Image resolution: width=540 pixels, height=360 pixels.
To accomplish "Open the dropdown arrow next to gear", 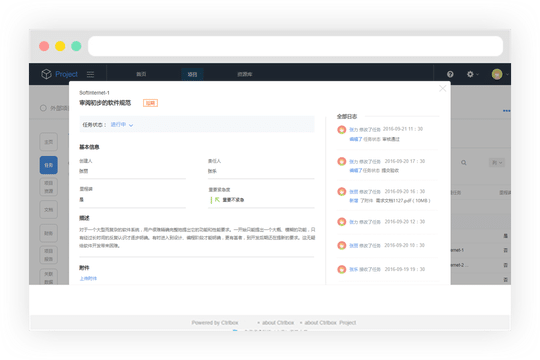I will [x=477, y=74].
